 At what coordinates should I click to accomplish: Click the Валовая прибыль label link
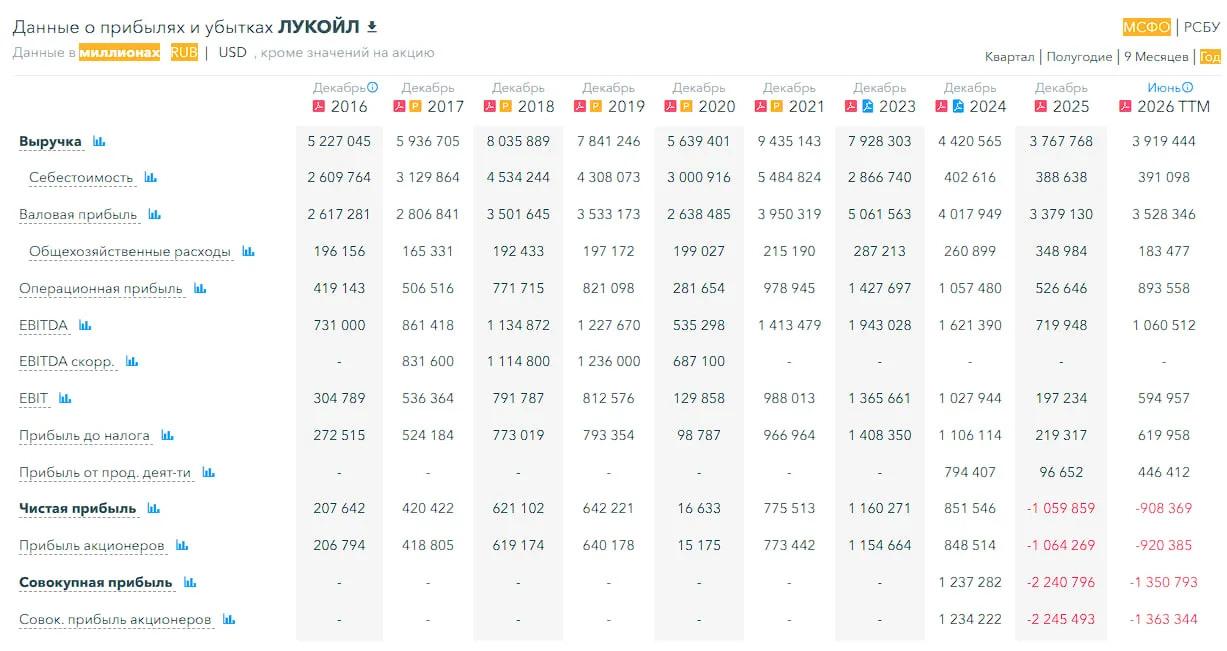click(80, 215)
